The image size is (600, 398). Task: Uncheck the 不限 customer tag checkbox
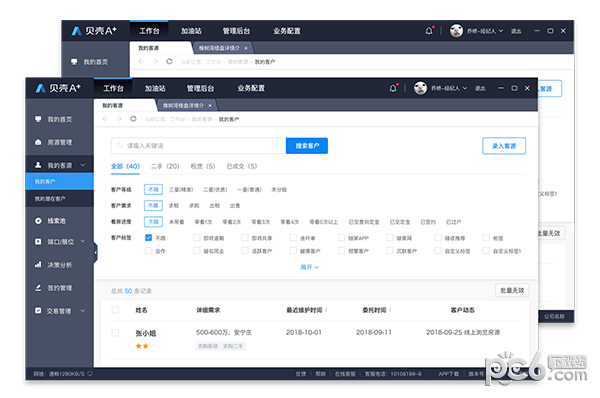(x=148, y=238)
